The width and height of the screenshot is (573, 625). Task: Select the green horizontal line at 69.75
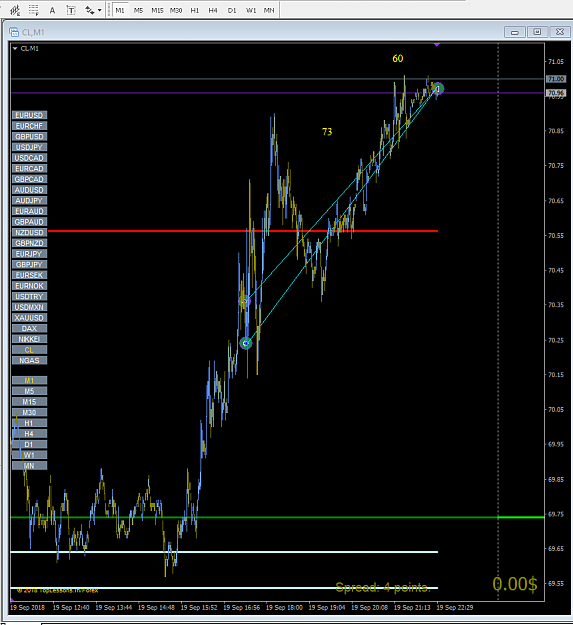tap(277, 517)
